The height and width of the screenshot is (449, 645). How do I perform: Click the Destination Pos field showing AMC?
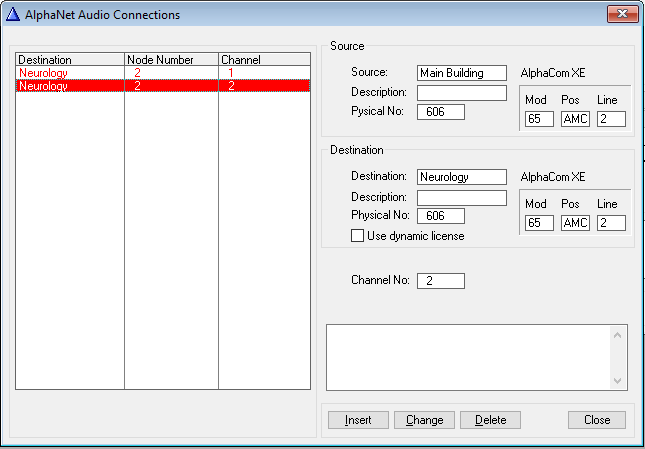coord(575,223)
